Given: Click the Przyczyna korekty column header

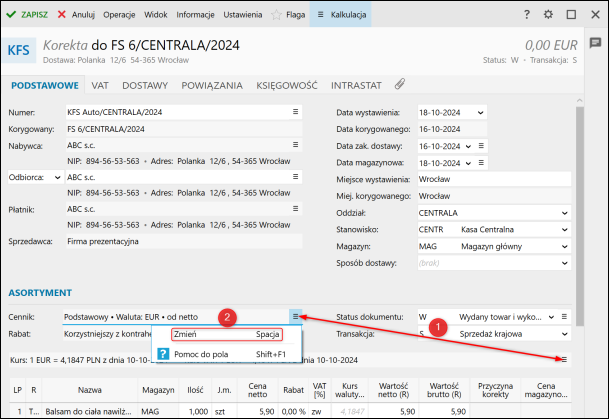Looking at the screenshot, I should 495,390.
